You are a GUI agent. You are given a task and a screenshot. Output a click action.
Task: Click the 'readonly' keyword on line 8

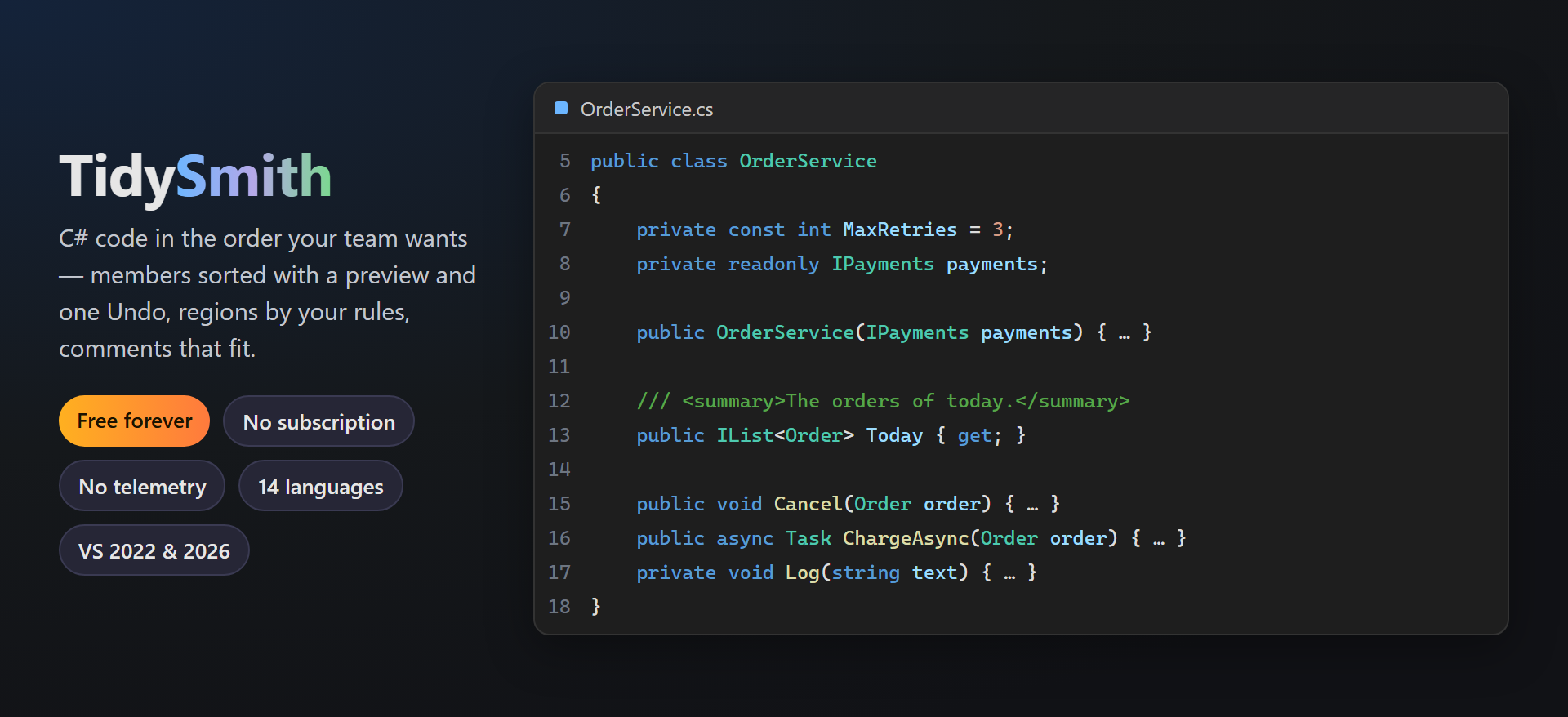point(773,264)
